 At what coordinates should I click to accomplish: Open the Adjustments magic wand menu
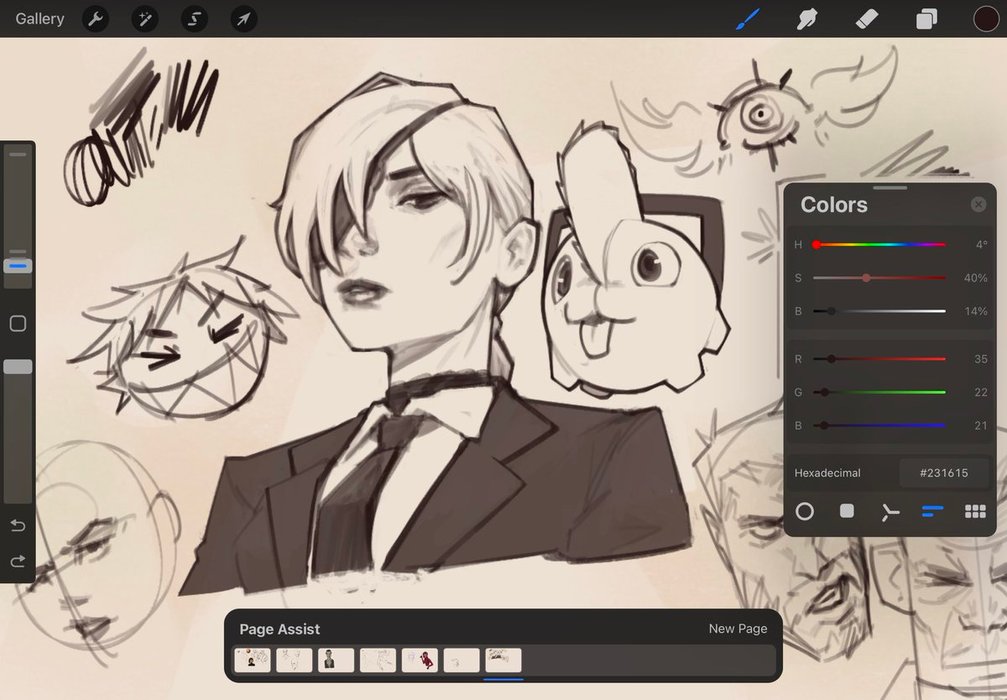pos(145,19)
